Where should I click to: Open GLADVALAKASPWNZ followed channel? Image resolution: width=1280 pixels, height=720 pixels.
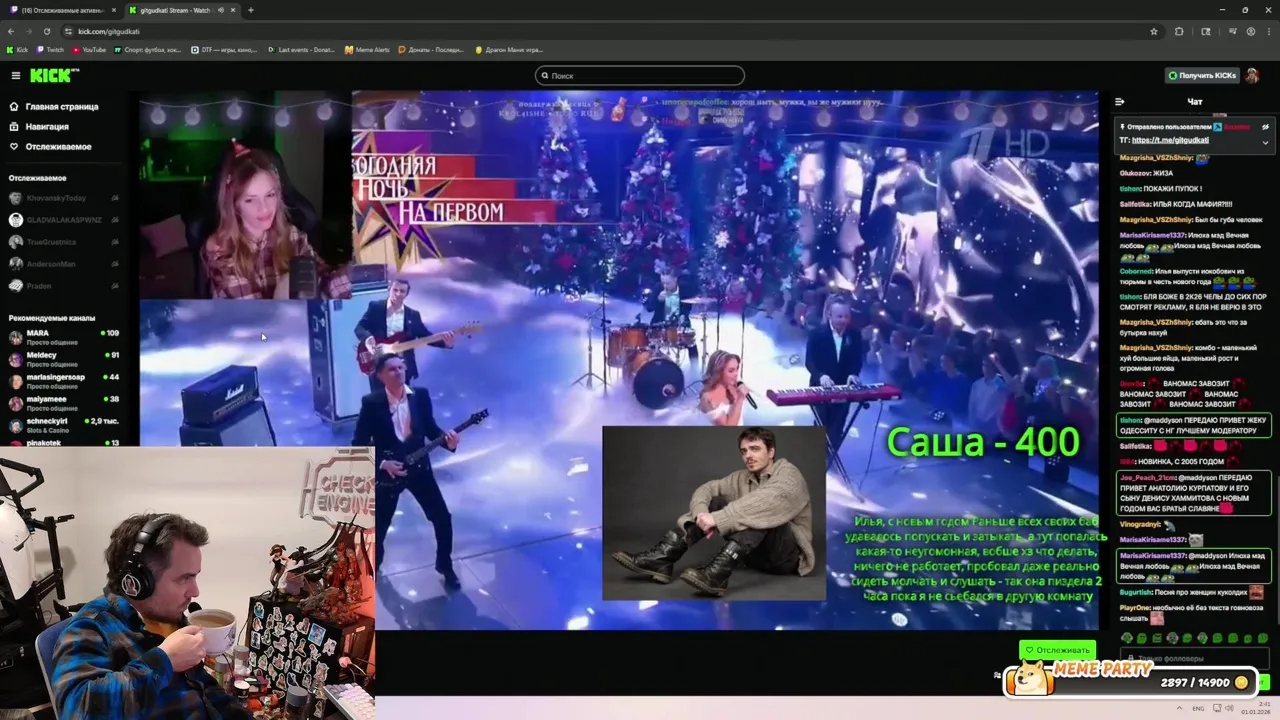(x=62, y=220)
